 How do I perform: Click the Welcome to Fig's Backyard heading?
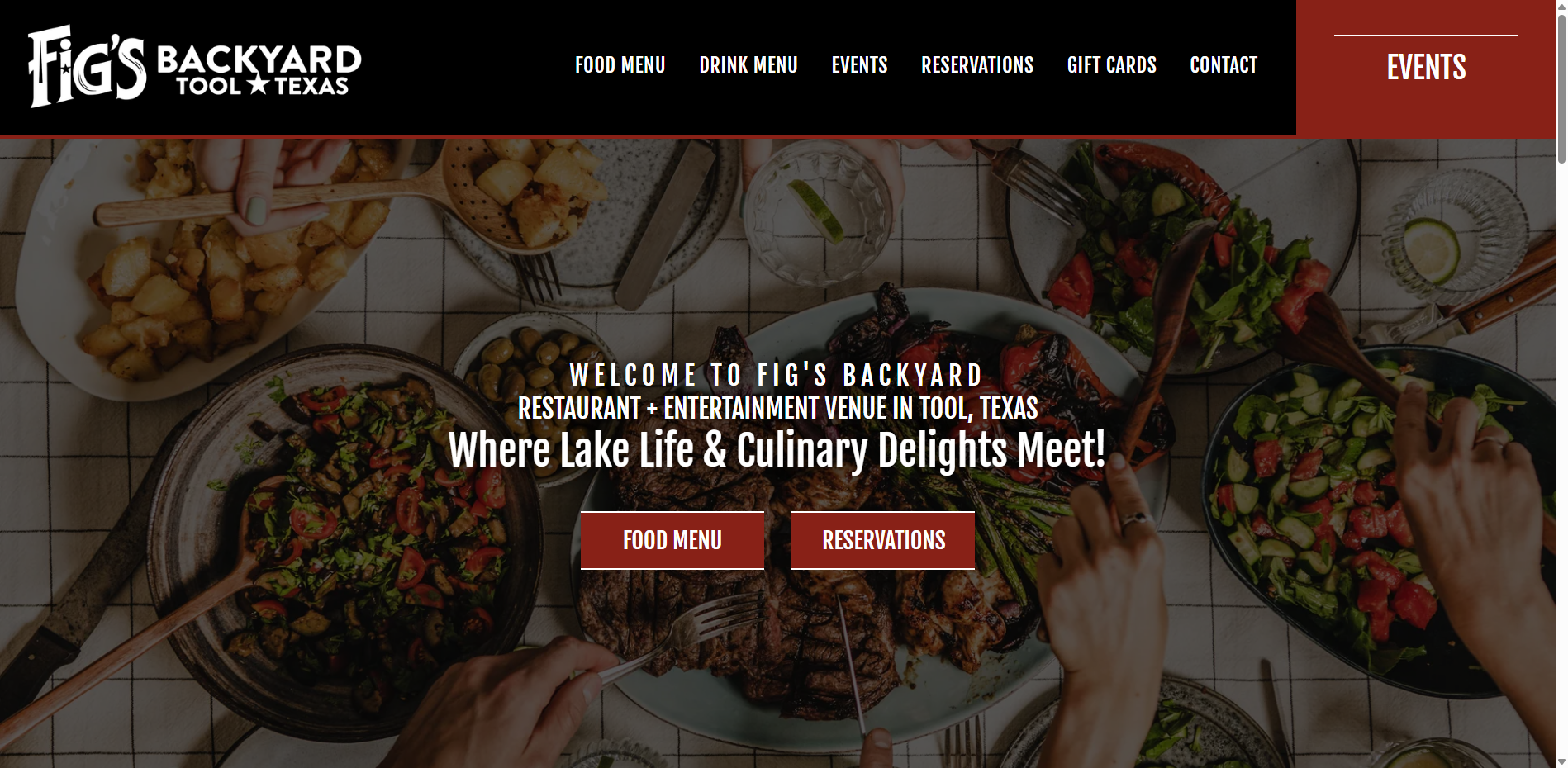tap(777, 376)
